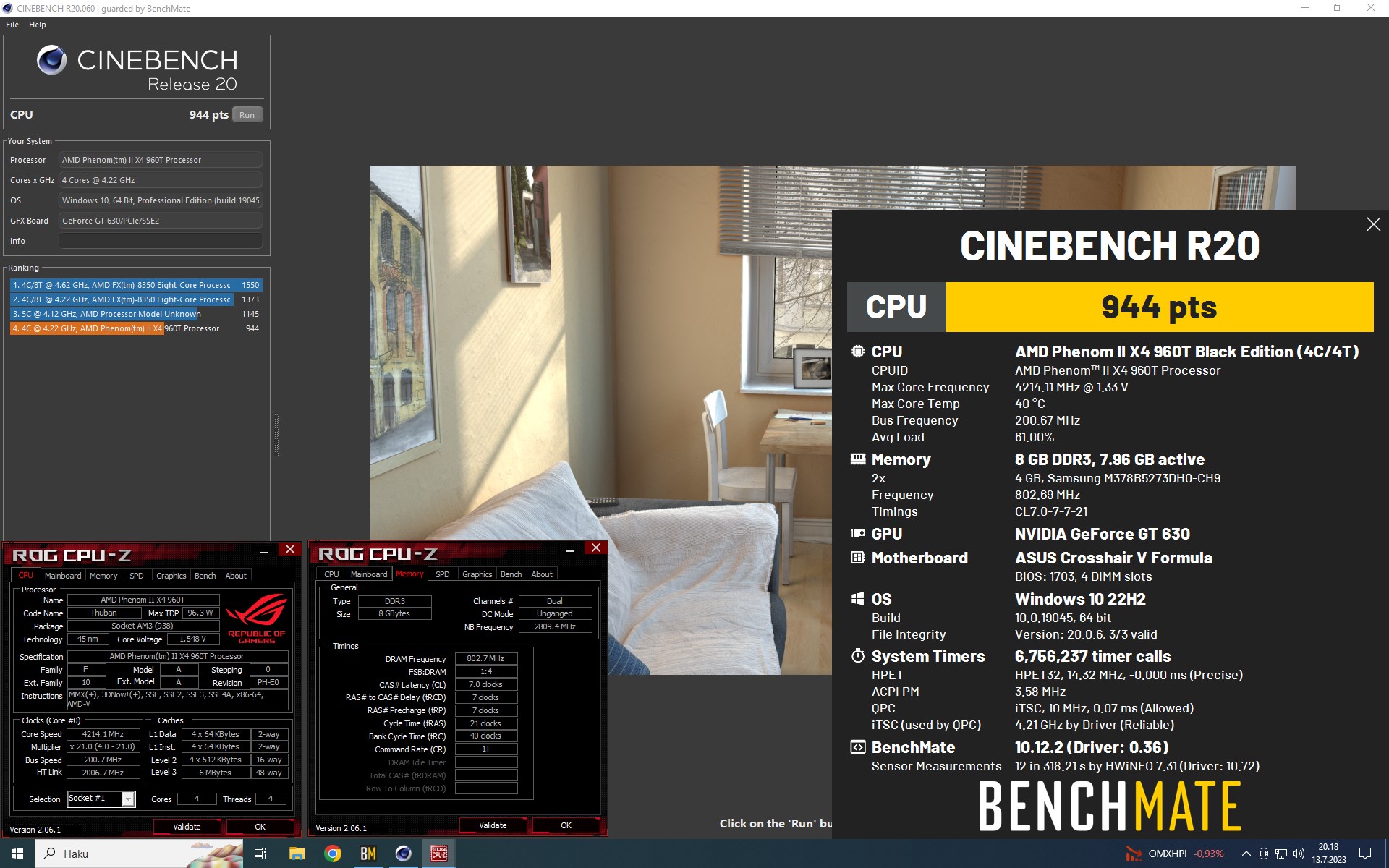The image size is (1389, 868).
Task: Open Google Chrome from the taskbar
Action: (333, 854)
